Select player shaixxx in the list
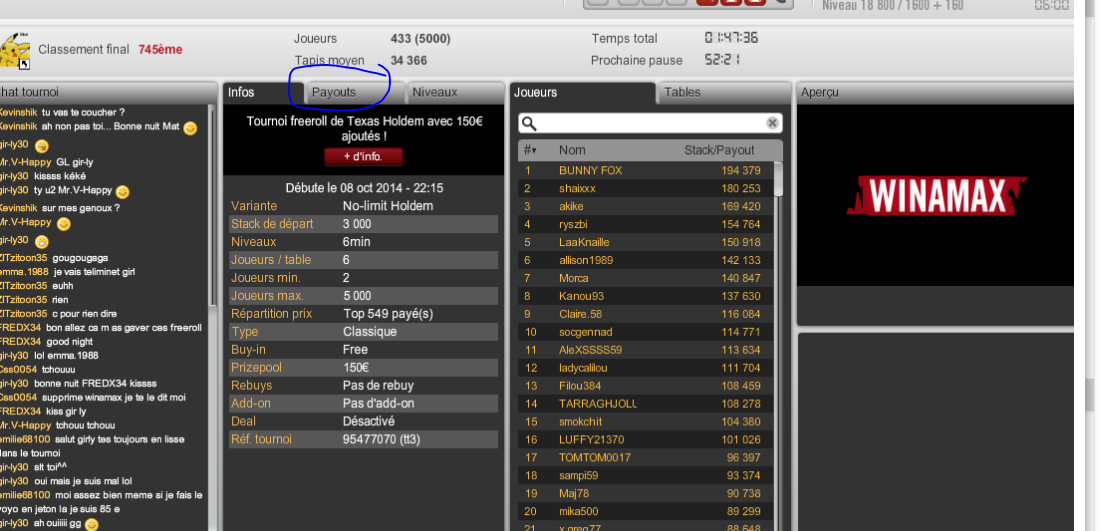Image resolution: width=1099 pixels, height=531 pixels. pos(646,188)
